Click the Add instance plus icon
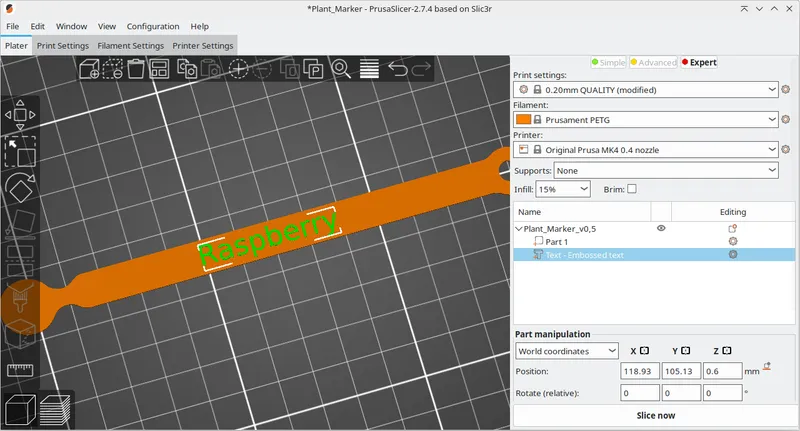 (238, 68)
